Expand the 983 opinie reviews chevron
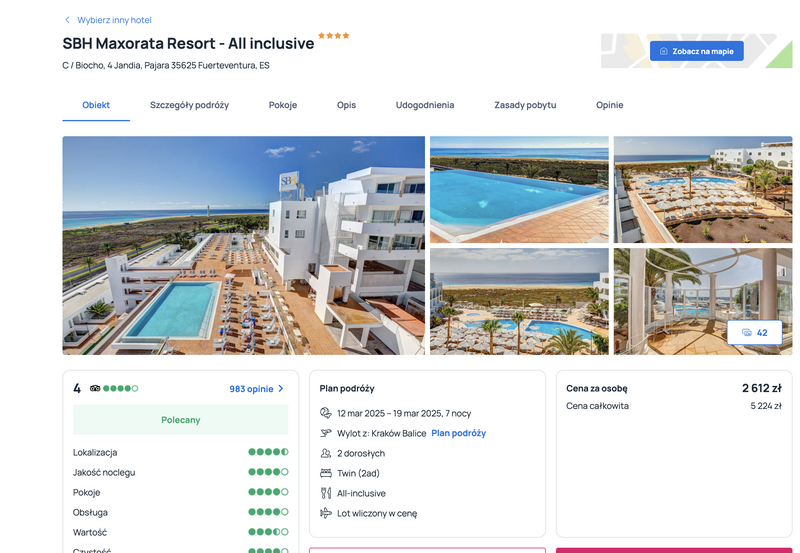Viewport: 800px width, 553px height. (x=281, y=389)
